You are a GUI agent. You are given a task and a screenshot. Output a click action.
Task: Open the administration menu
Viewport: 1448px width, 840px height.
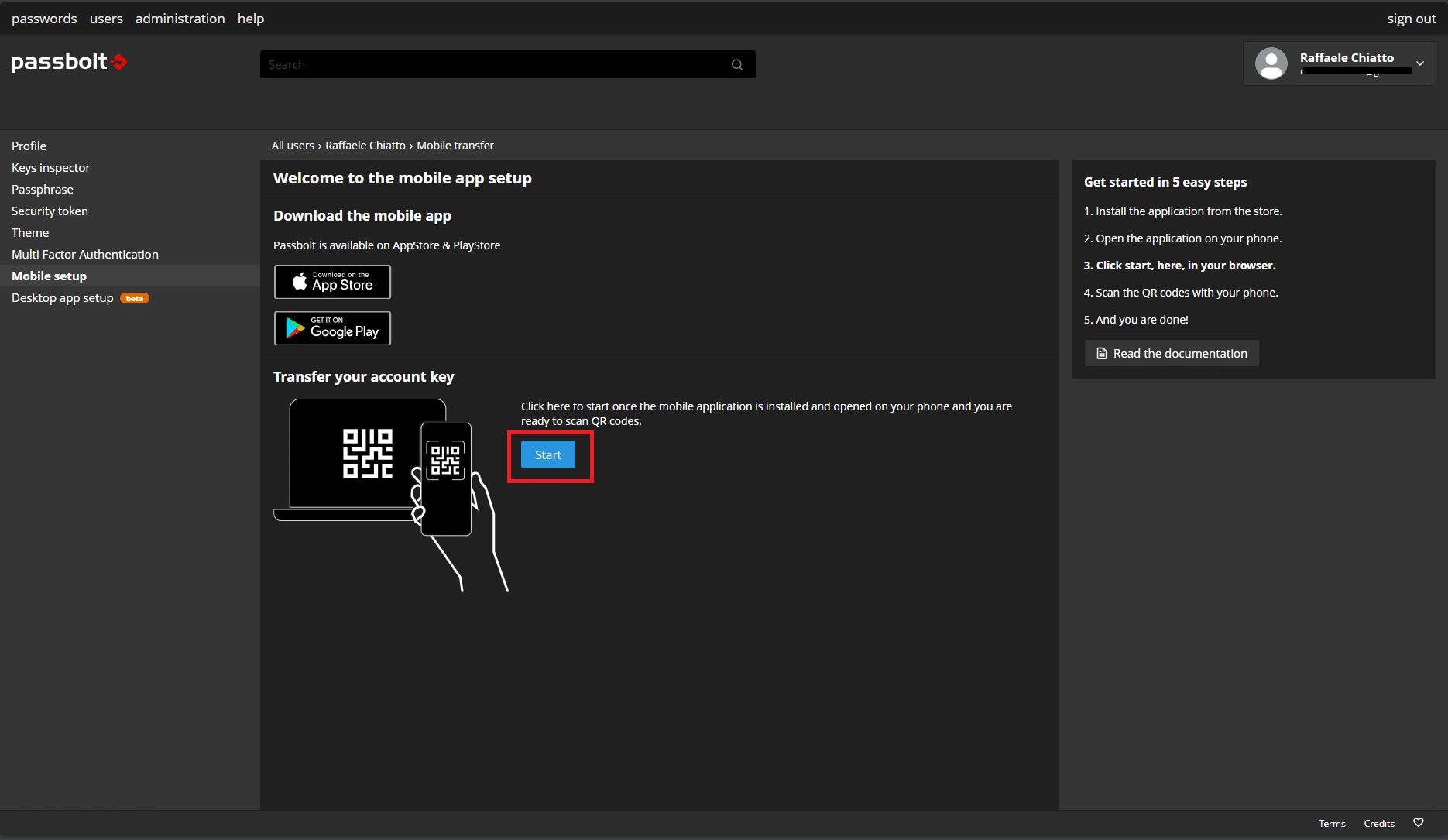click(180, 19)
